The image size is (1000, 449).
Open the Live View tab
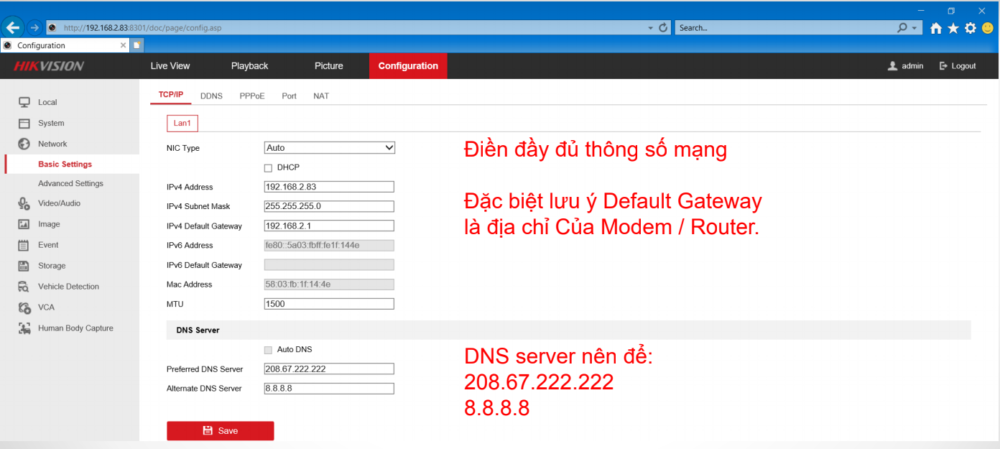coord(170,66)
